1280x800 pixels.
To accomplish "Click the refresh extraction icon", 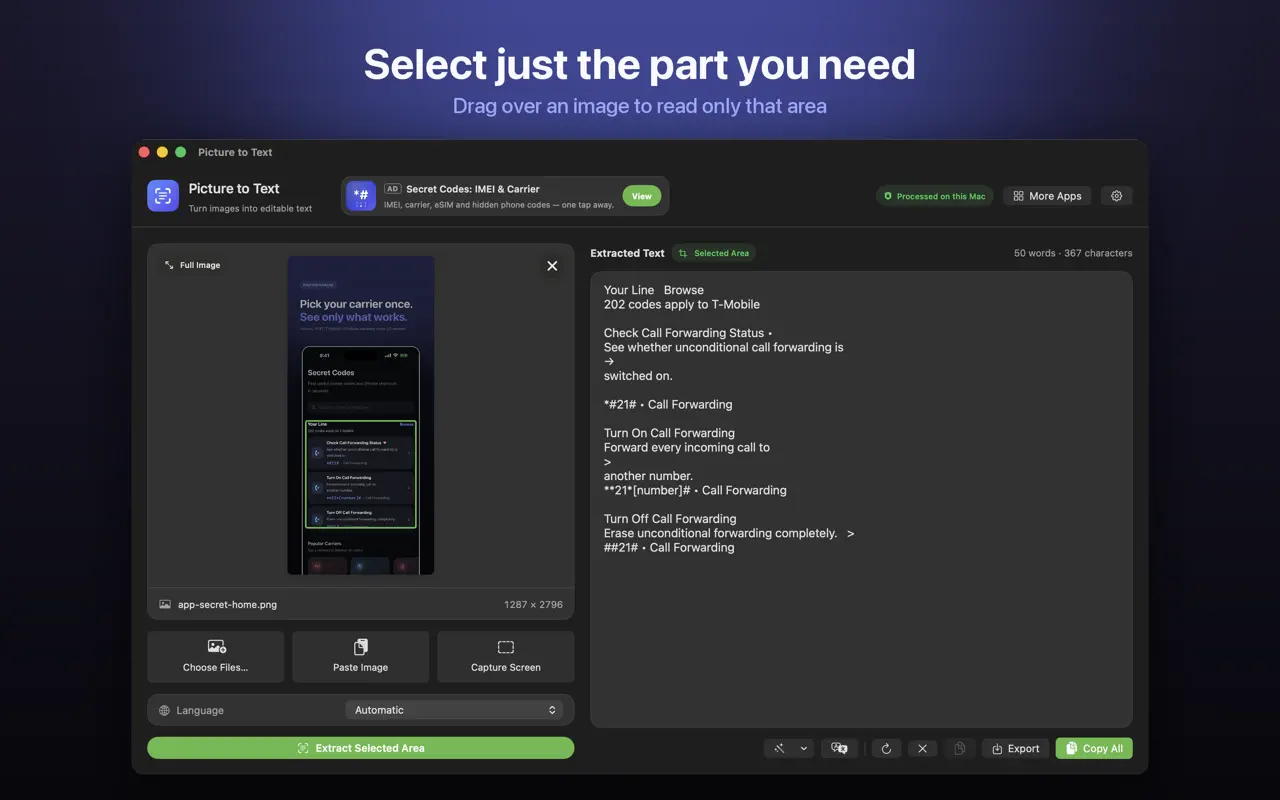I will point(886,748).
